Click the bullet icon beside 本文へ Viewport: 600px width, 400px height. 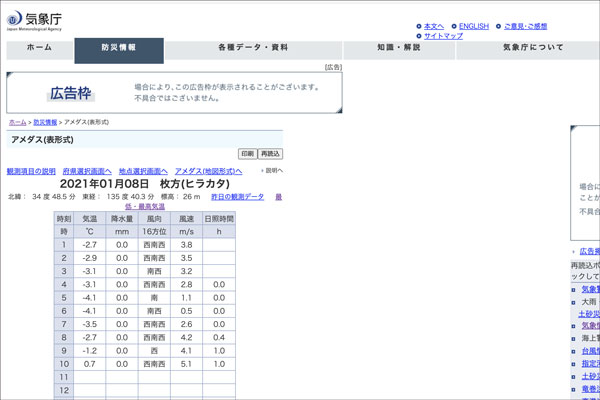pyautogui.click(x=418, y=26)
